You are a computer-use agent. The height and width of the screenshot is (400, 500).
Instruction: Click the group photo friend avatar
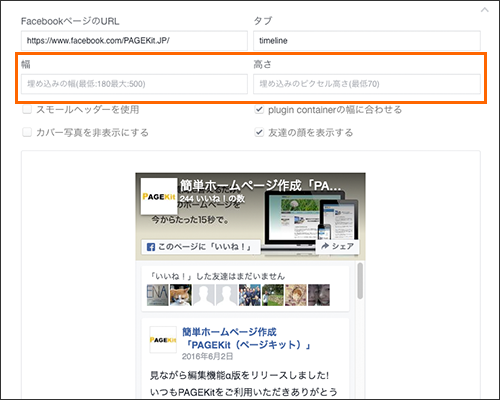250,295
